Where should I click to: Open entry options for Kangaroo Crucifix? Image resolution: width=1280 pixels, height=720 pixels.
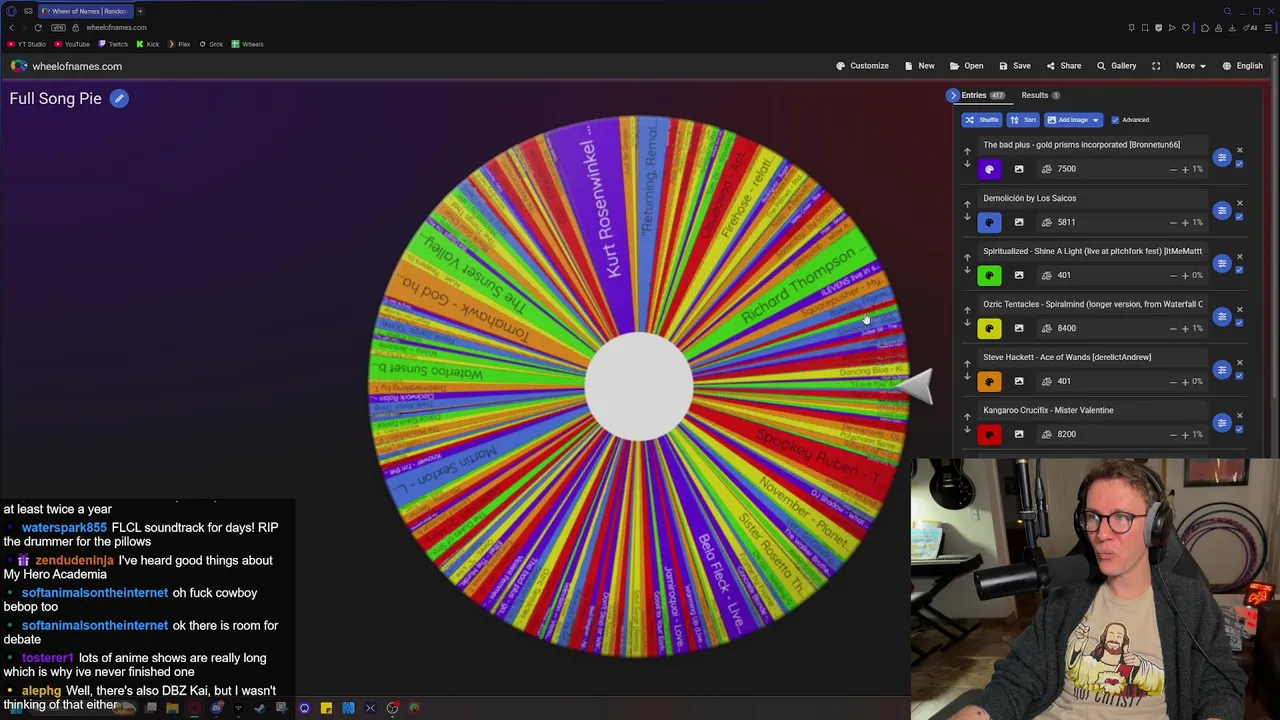pyautogui.click(x=1221, y=422)
